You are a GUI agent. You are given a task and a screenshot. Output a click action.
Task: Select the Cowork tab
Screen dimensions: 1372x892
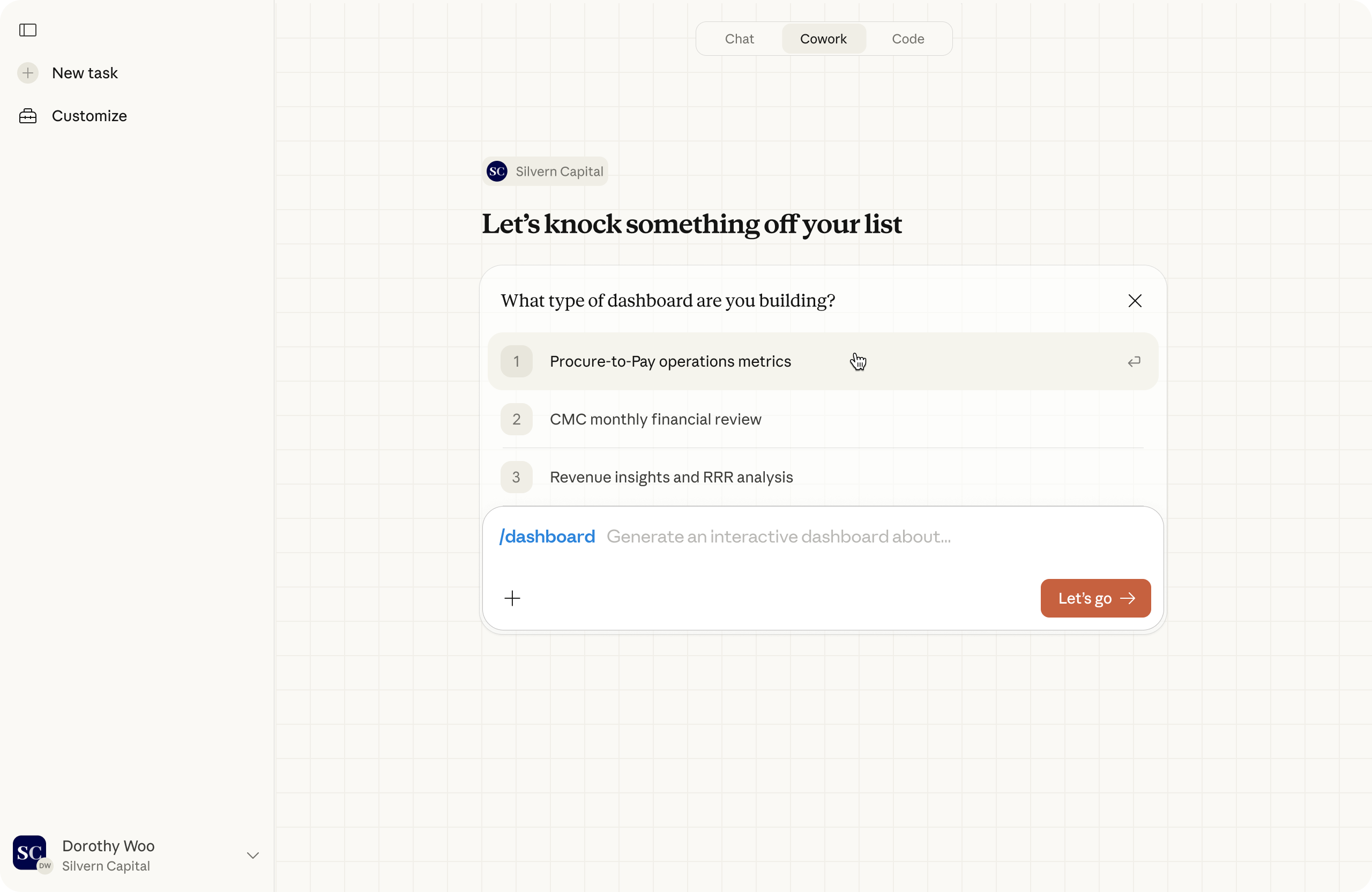click(x=823, y=39)
